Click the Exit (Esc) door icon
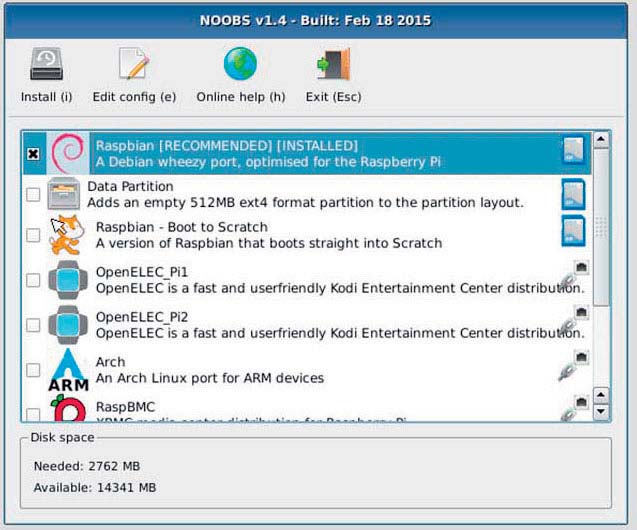 pos(333,64)
